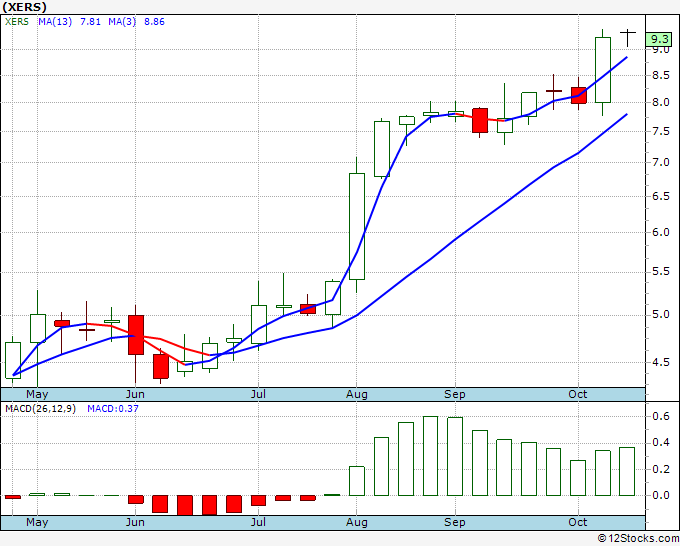The image size is (680, 546).
Task: Click the Jun label on MACD axis
Action: pyautogui.click(x=135, y=522)
